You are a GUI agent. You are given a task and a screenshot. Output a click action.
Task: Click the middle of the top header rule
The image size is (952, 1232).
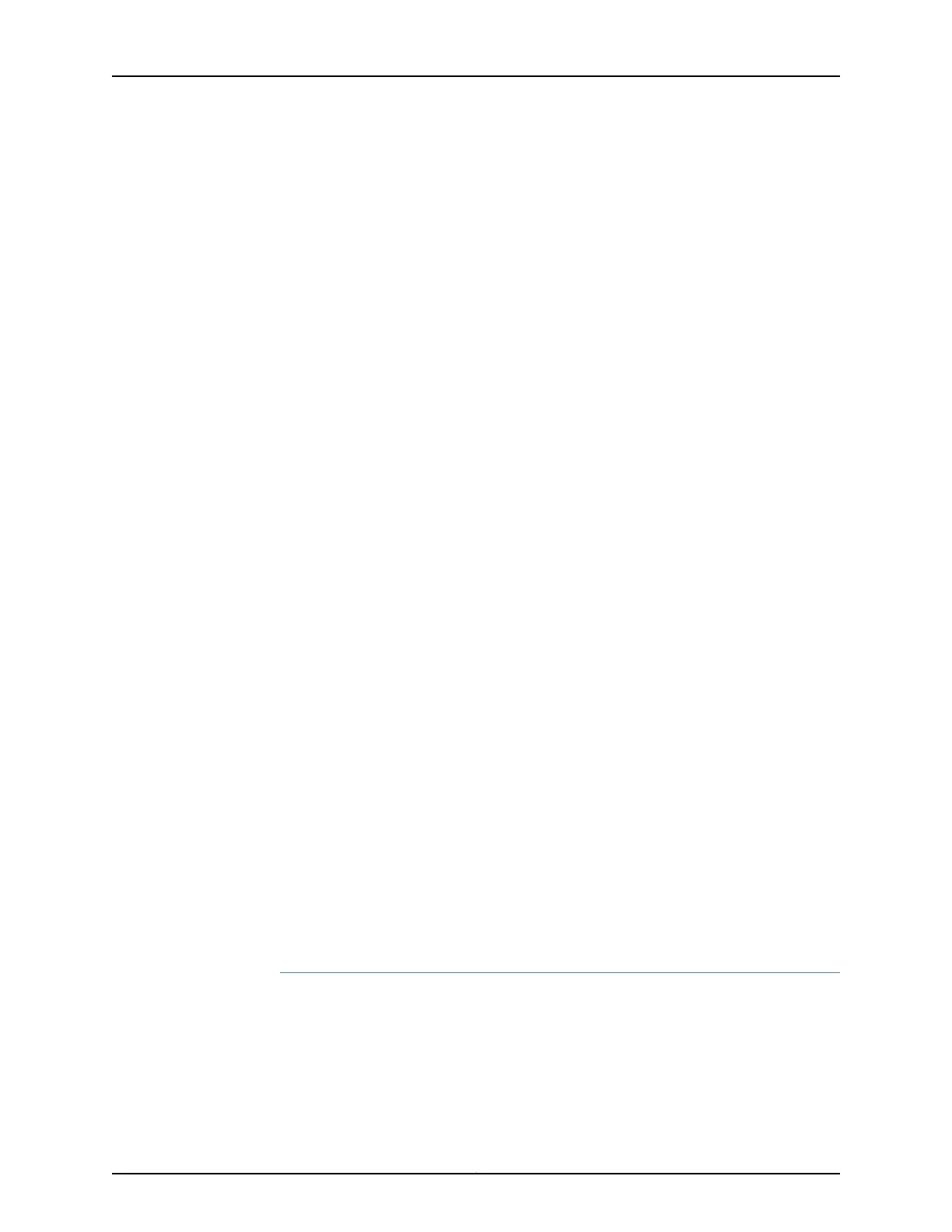[x=476, y=76]
